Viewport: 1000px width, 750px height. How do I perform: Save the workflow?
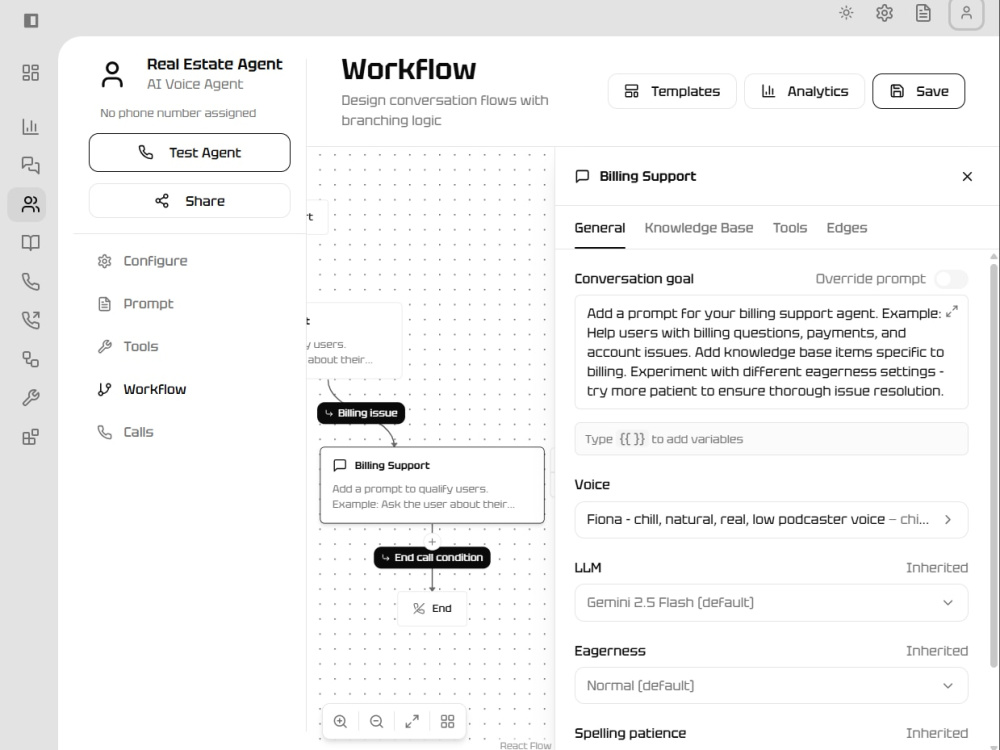point(918,91)
